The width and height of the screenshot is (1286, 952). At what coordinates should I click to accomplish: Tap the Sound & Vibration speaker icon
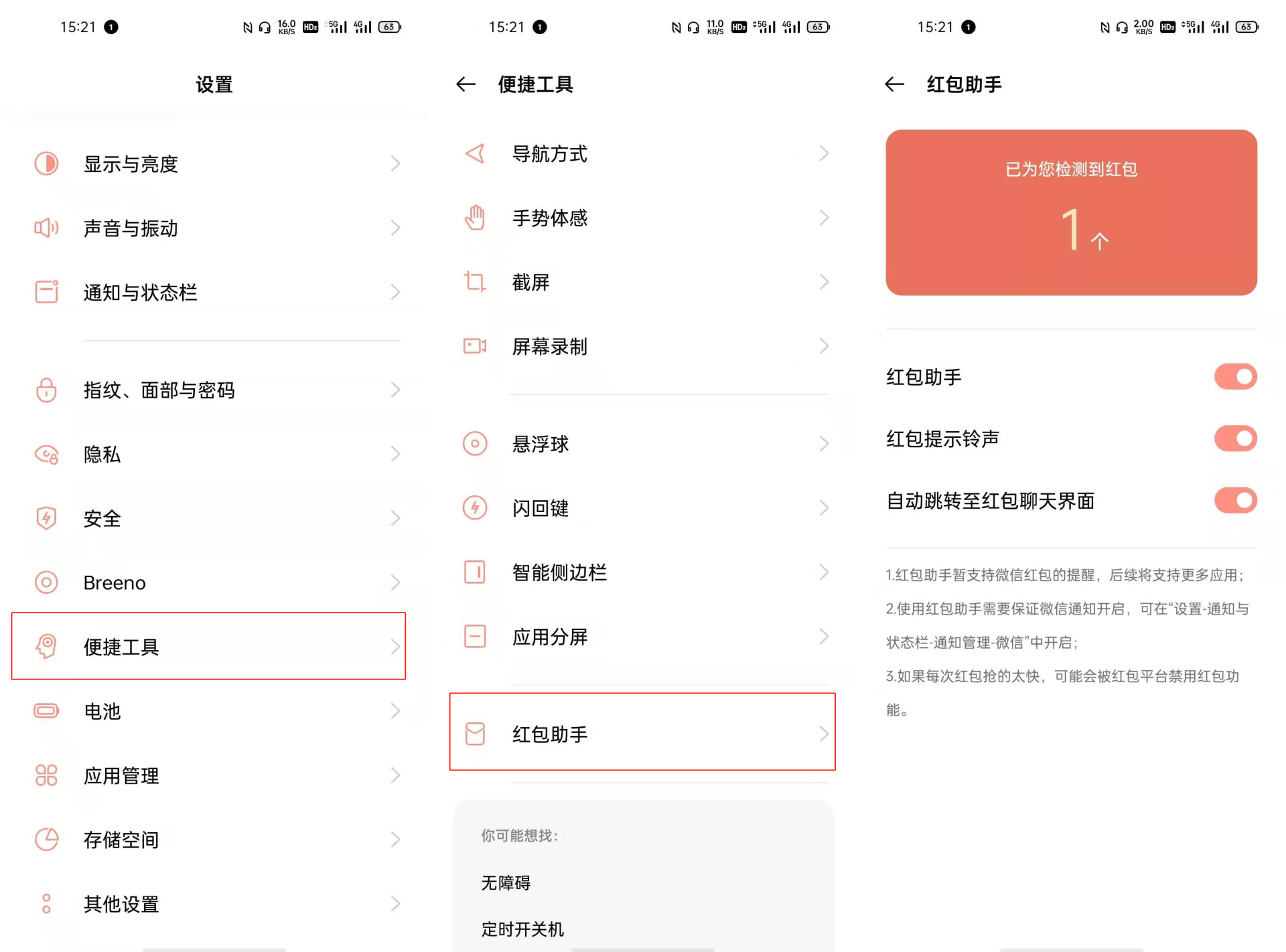[46, 228]
